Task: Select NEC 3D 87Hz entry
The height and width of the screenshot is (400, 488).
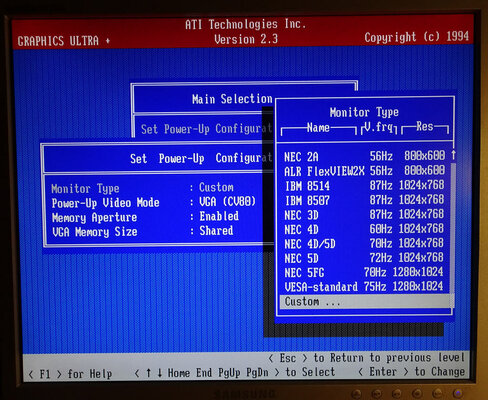Action: pyautogui.click(x=364, y=215)
